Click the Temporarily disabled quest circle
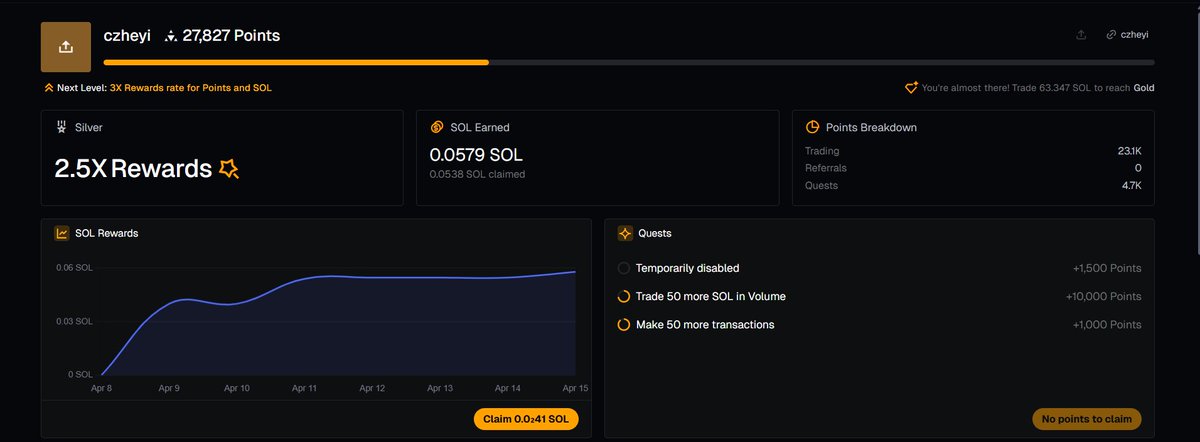The height and width of the screenshot is (442, 1200). click(624, 268)
